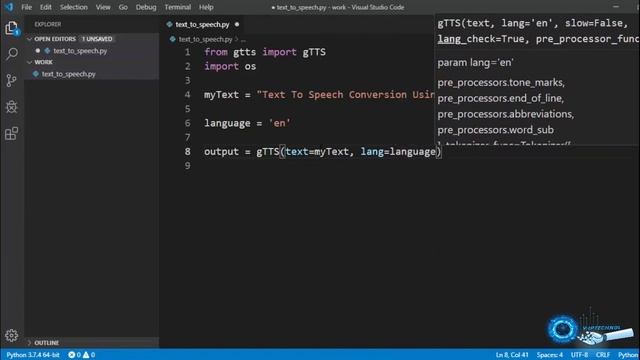Click Ln 8, Col 41 in status bar

512,355
